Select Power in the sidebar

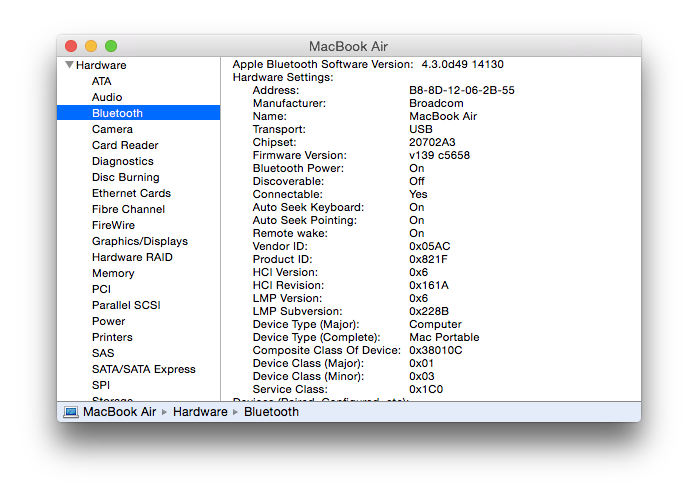pos(109,322)
